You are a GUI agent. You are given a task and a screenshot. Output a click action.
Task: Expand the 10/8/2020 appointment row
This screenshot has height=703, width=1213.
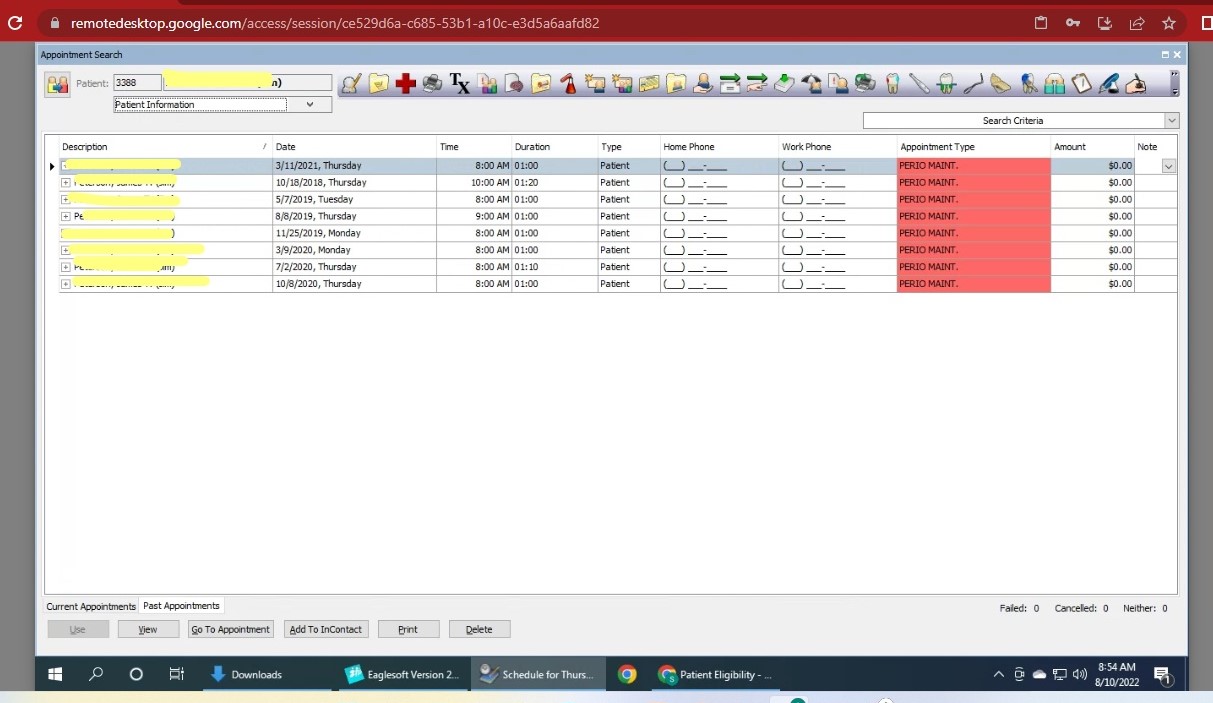pos(66,284)
